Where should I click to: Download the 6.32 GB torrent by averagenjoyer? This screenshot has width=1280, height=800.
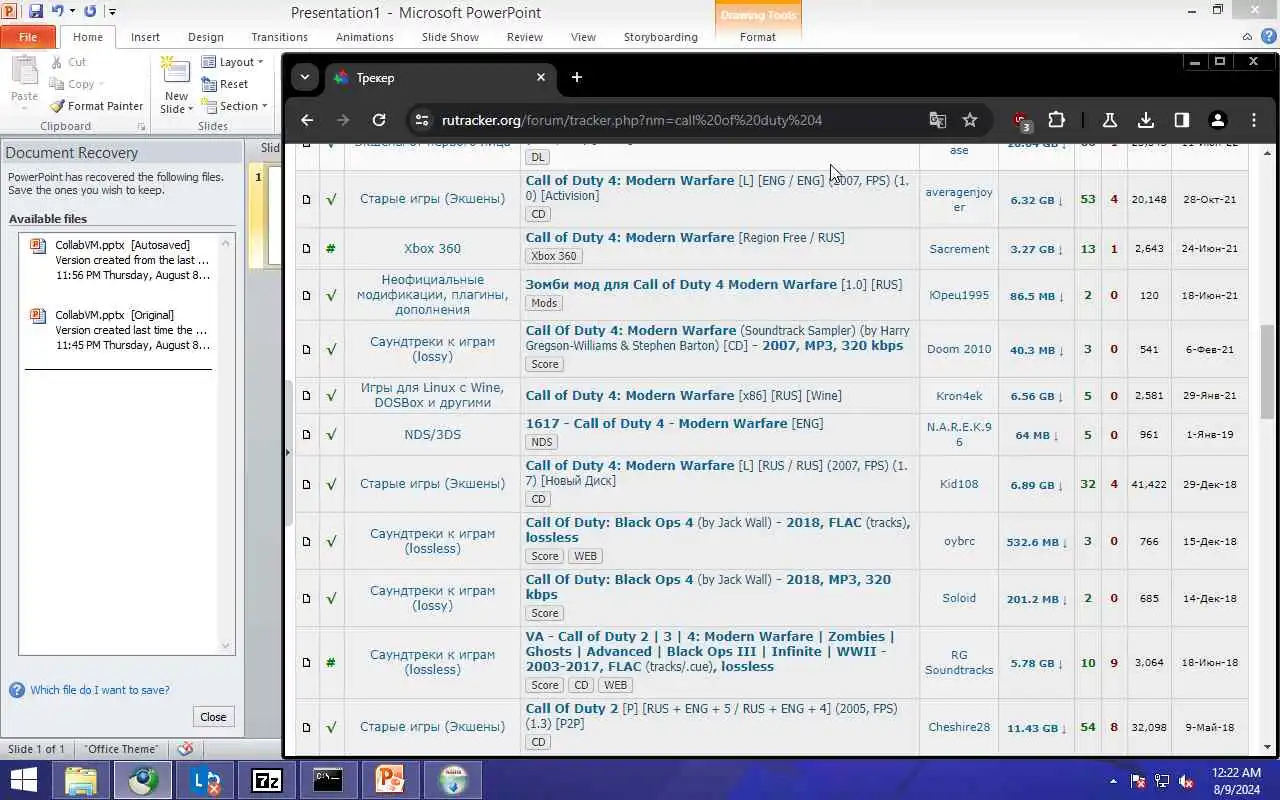click(x=1039, y=200)
